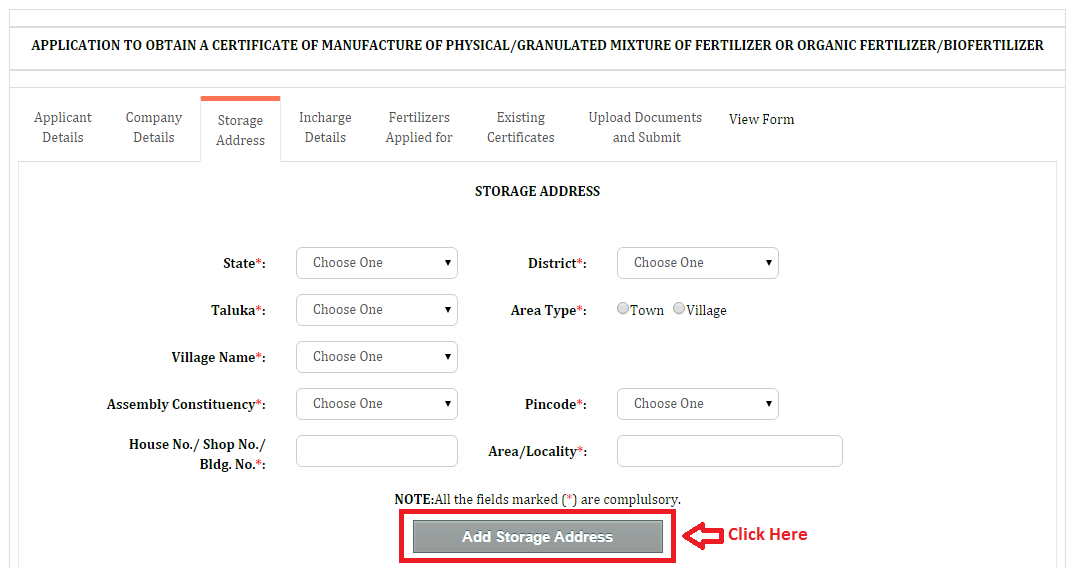Switch to Company Details tab
Image resolution: width=1075 pixels, height=568 pixels.
coord(154,128)
